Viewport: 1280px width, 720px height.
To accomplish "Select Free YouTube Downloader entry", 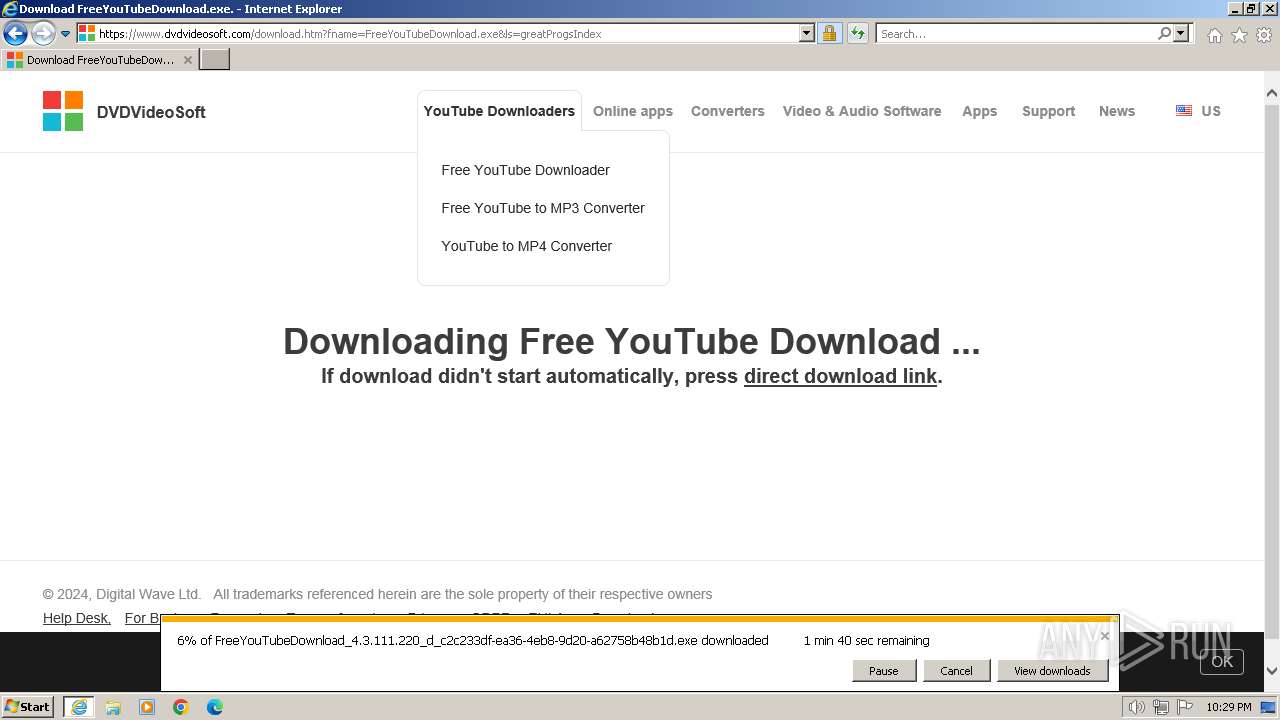I will (526, 170).
